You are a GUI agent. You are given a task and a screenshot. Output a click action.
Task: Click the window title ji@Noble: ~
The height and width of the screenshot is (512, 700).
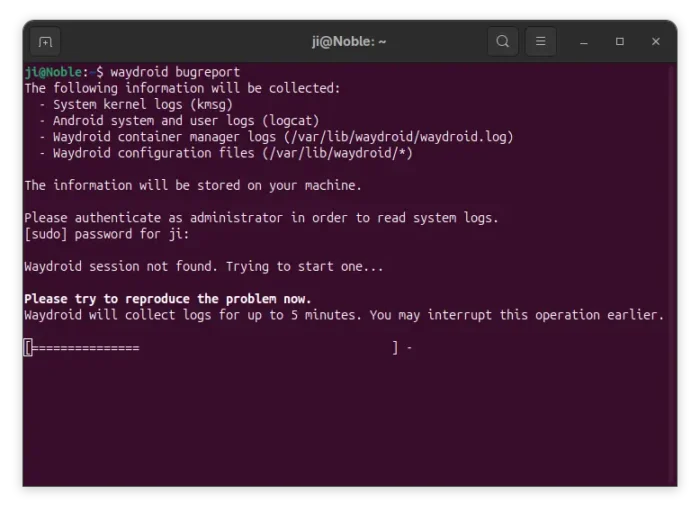click(348, 42)
